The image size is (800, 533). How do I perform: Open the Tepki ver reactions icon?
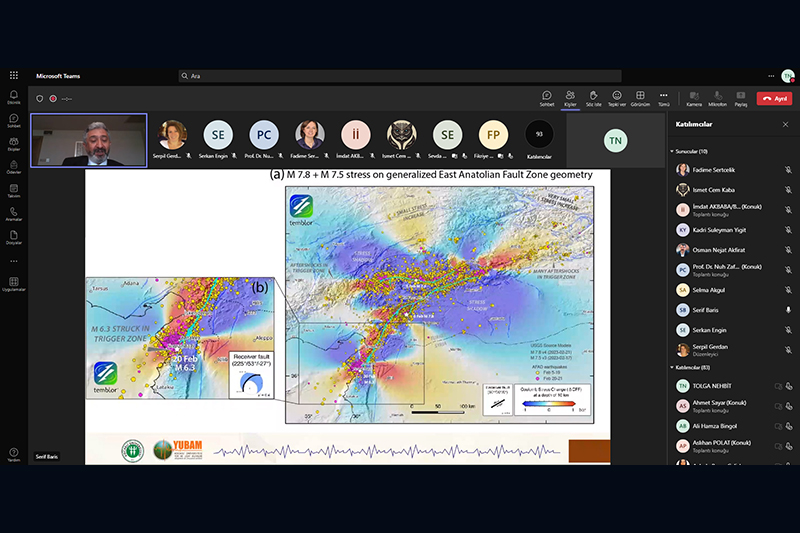617,97
